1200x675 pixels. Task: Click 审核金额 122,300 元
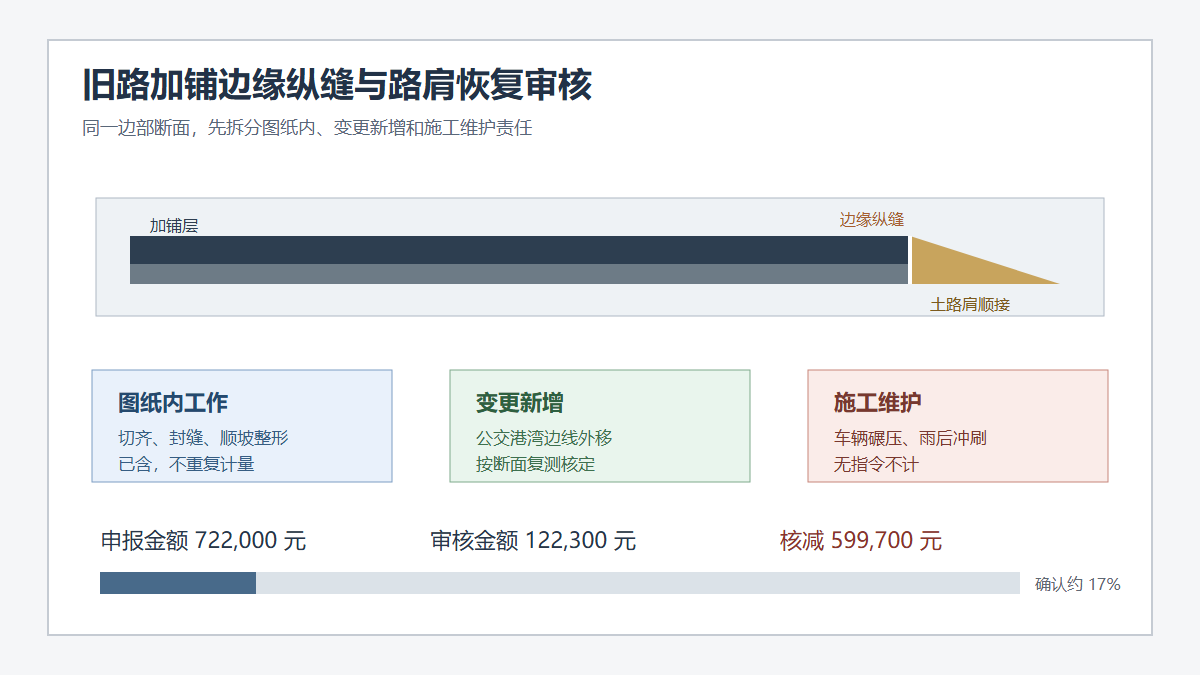(533, 541)
